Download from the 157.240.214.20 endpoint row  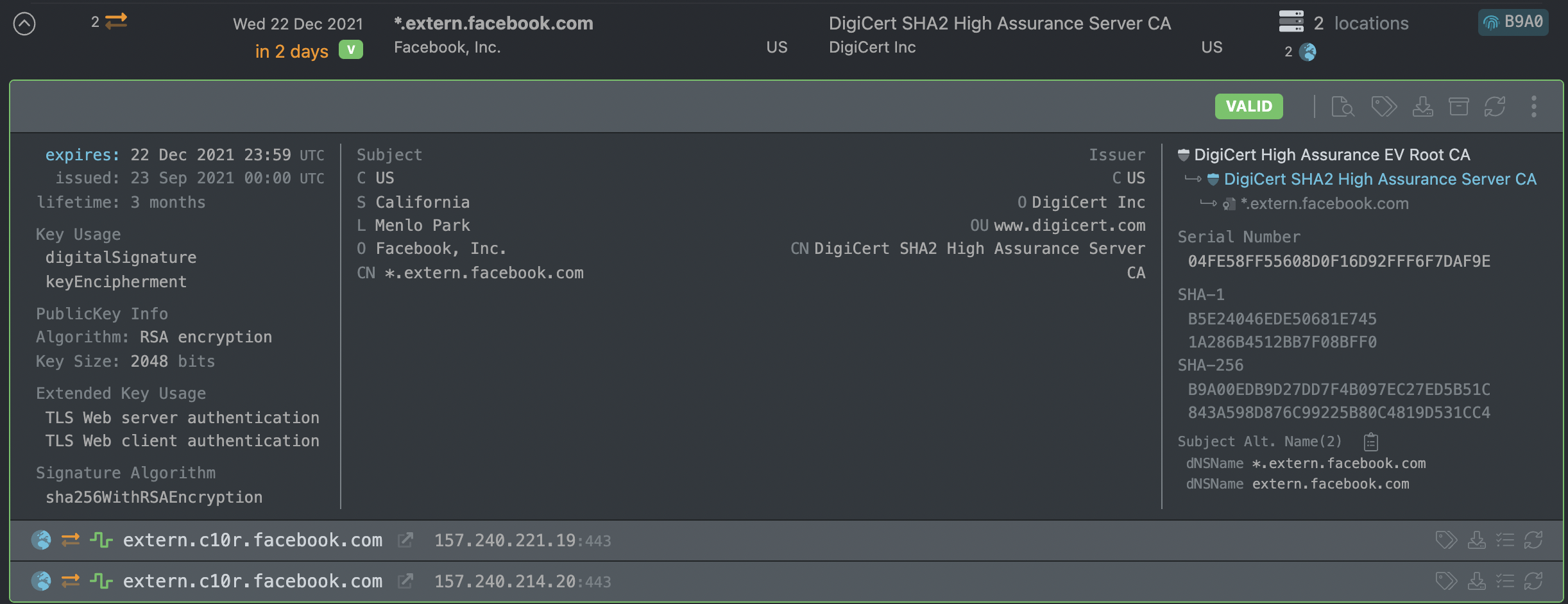pyautogui.click(x=1476, y=582)
